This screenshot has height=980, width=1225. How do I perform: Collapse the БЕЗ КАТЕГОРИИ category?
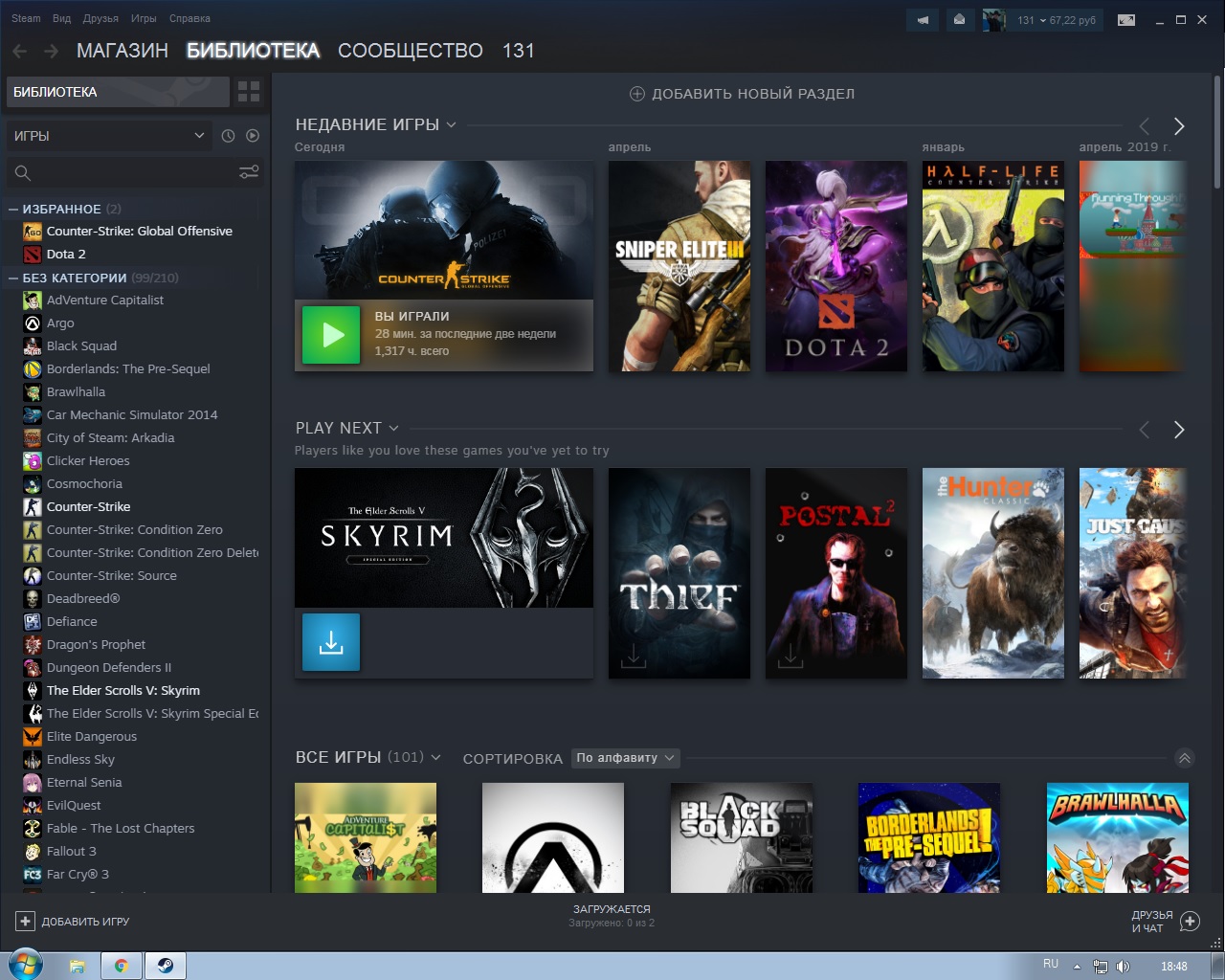pyautogui.click(x=13, y=278)
